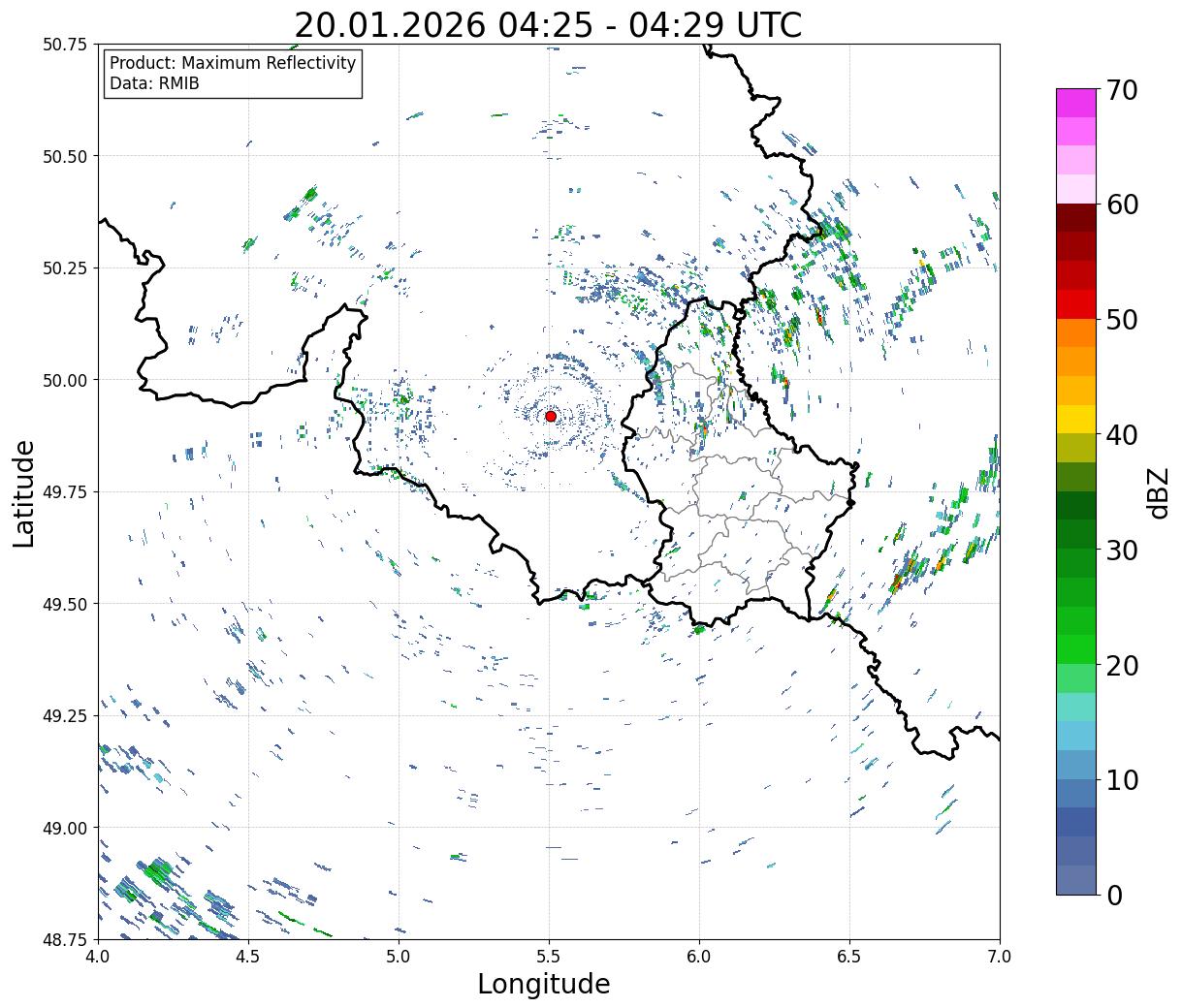Click the 30 tick label on colorbar
1182x1008 pixels.
(x=1121, y=551)
